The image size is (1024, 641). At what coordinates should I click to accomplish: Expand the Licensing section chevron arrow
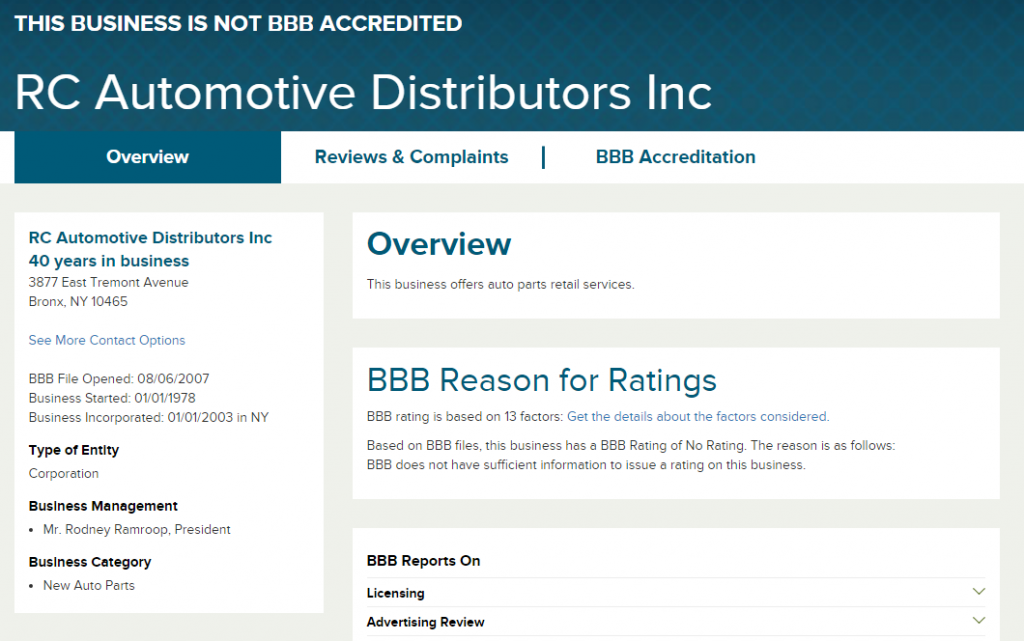coord(978,592)
